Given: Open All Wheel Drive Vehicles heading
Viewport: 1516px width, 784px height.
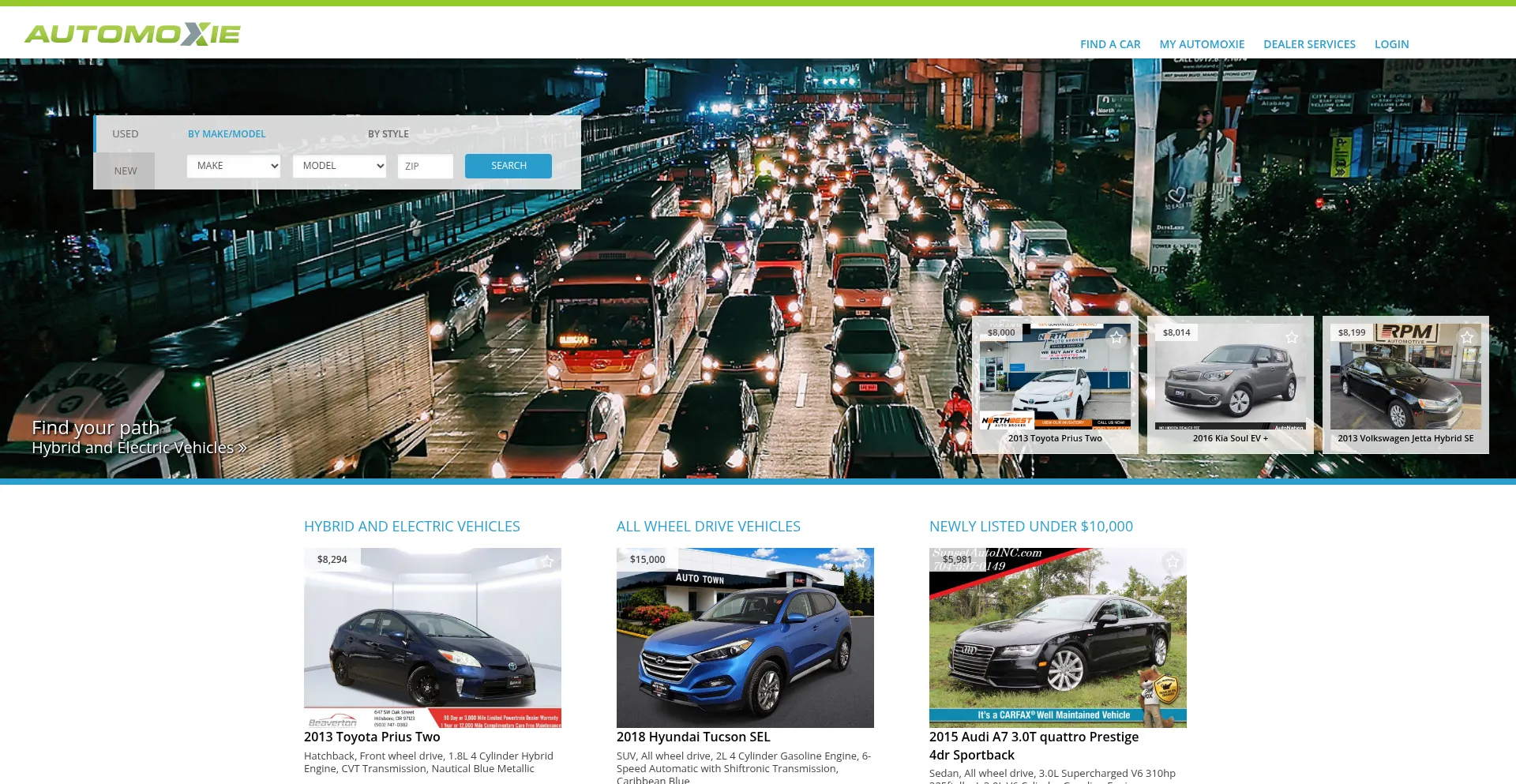Looking at the screenshot, I should pyautogui.click(x=708, y=527).
